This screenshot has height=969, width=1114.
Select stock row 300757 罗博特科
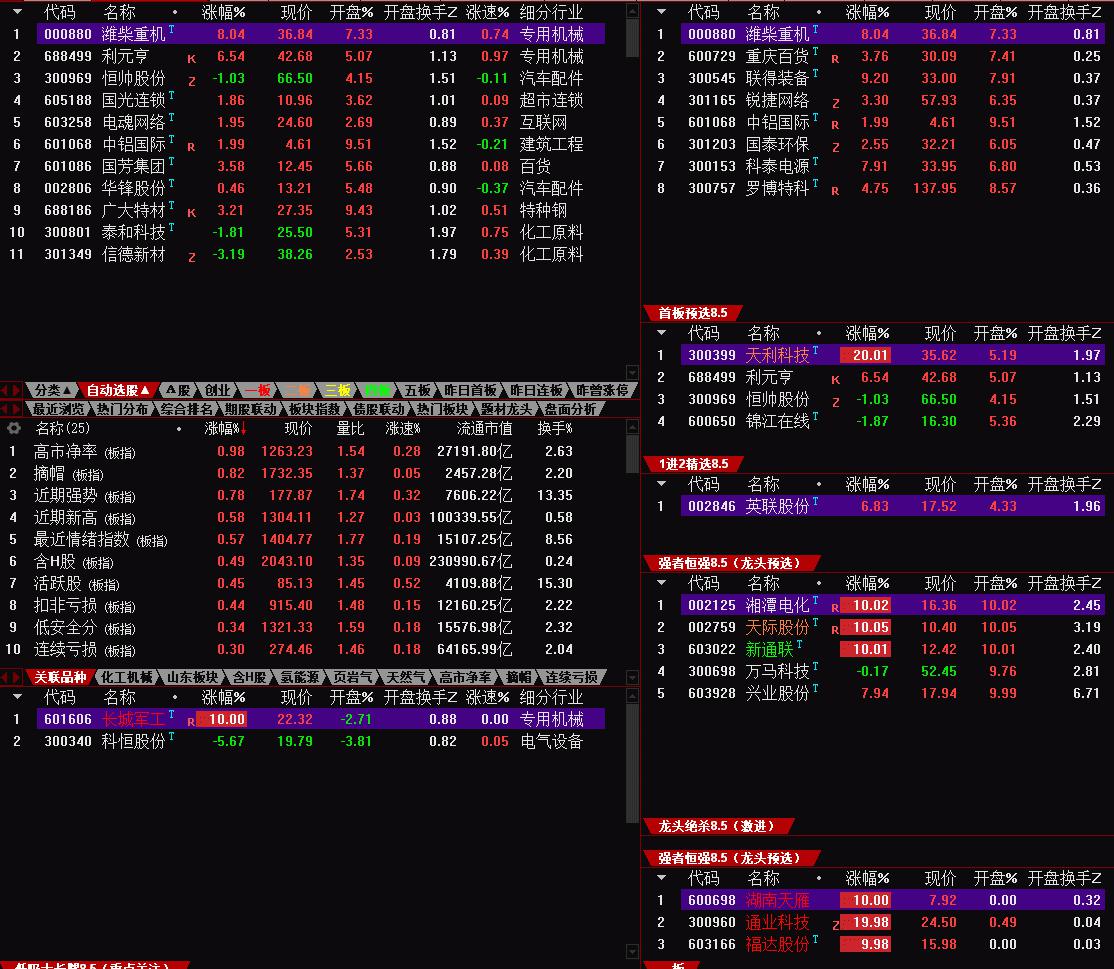coord(892,188)
